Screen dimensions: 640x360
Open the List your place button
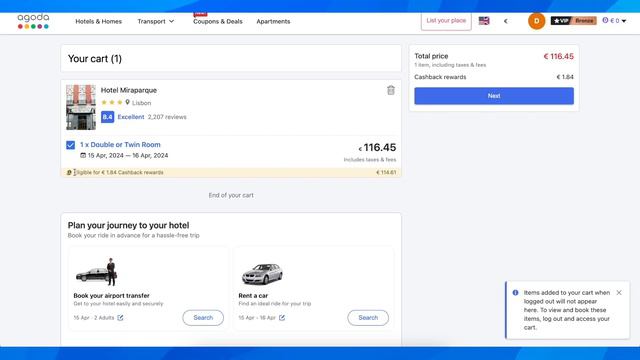[446, 21]
